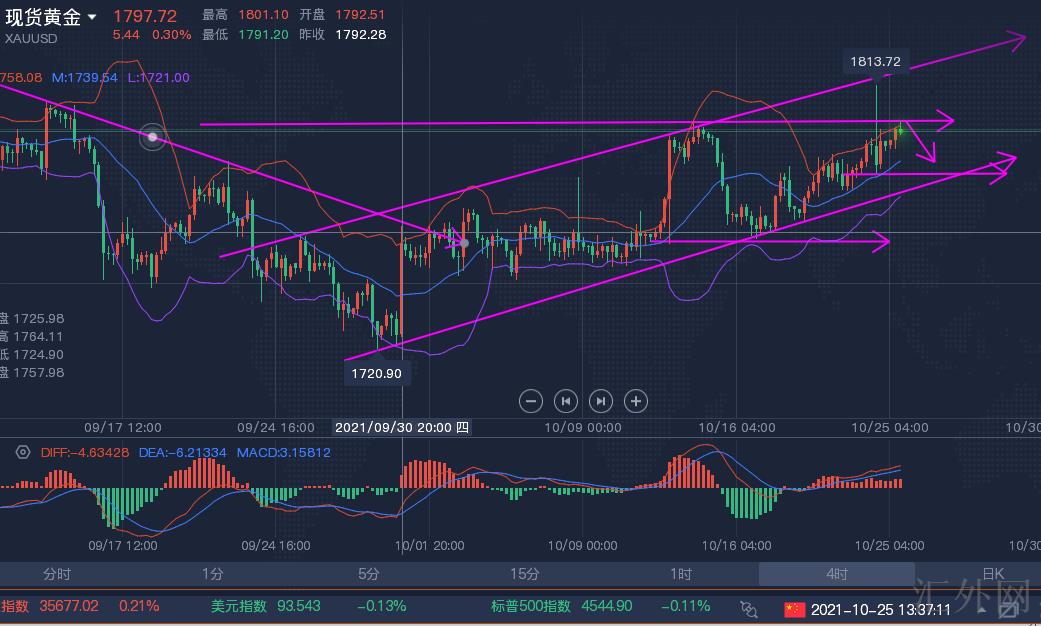Zoom out the chart with minus button
Screen dimensions: 1041x626
click(x=532, y=401)
